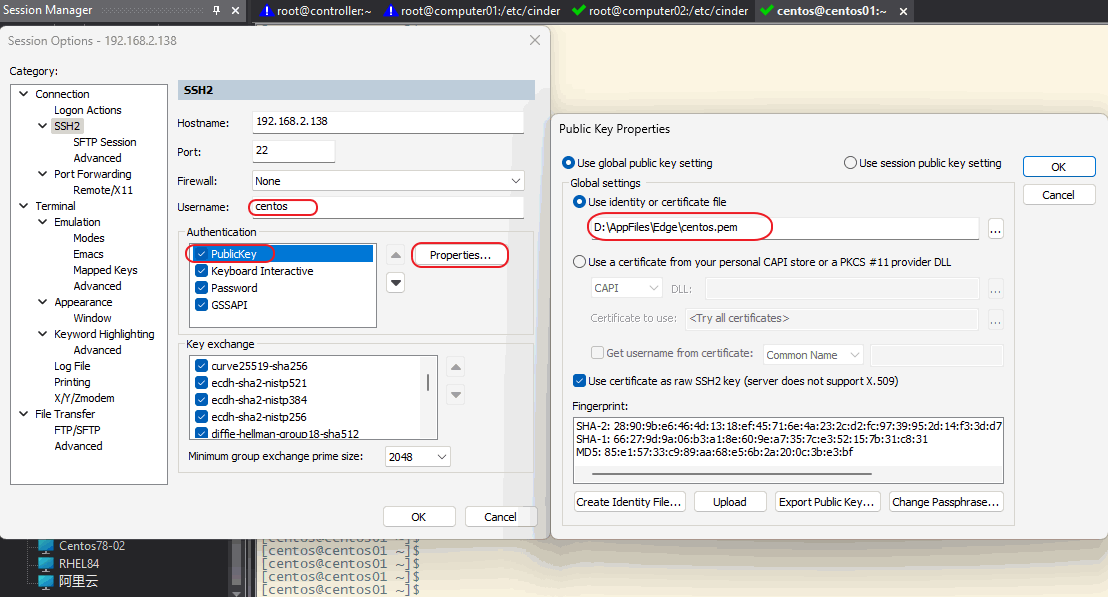Switch to root@controller:~ tab
This screenshot has height=597, width=1108.
pyautogui.click(x=315, y=11)
